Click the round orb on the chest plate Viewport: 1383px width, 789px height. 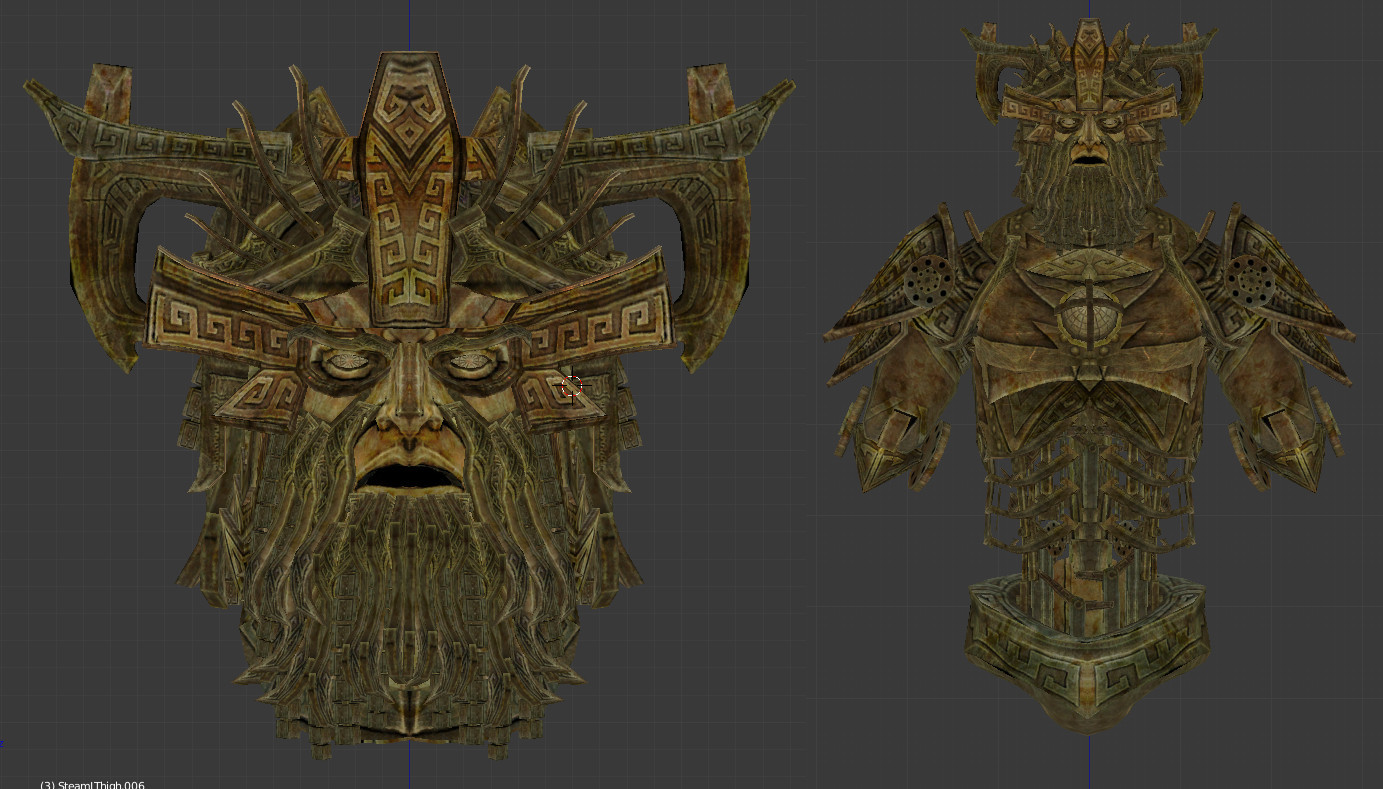coord(1089,319)
